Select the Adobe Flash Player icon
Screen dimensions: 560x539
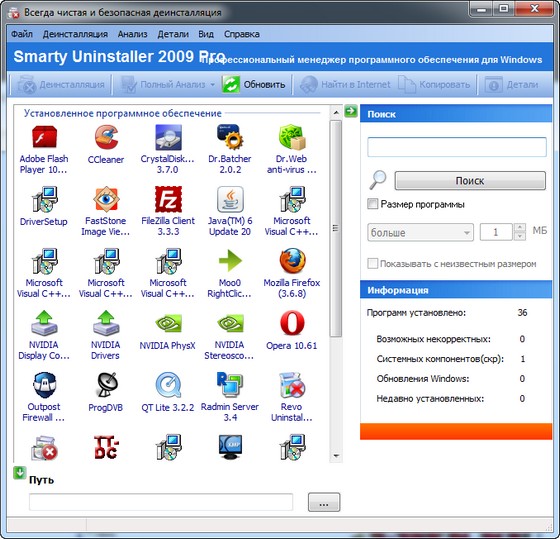click(44, 137)
